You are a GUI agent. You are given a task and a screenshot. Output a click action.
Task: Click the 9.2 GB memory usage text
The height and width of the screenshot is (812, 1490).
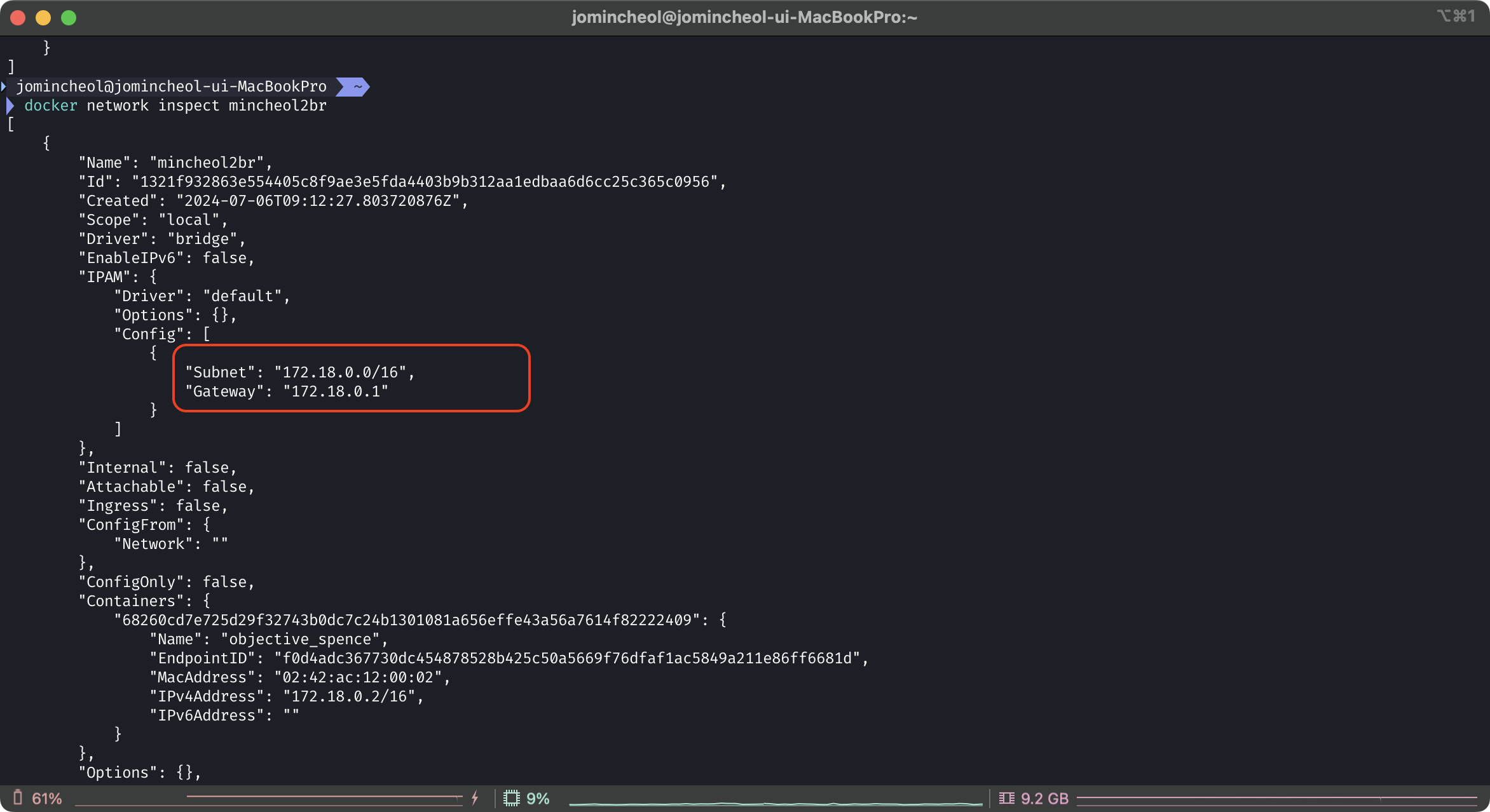click(1044, 799)
